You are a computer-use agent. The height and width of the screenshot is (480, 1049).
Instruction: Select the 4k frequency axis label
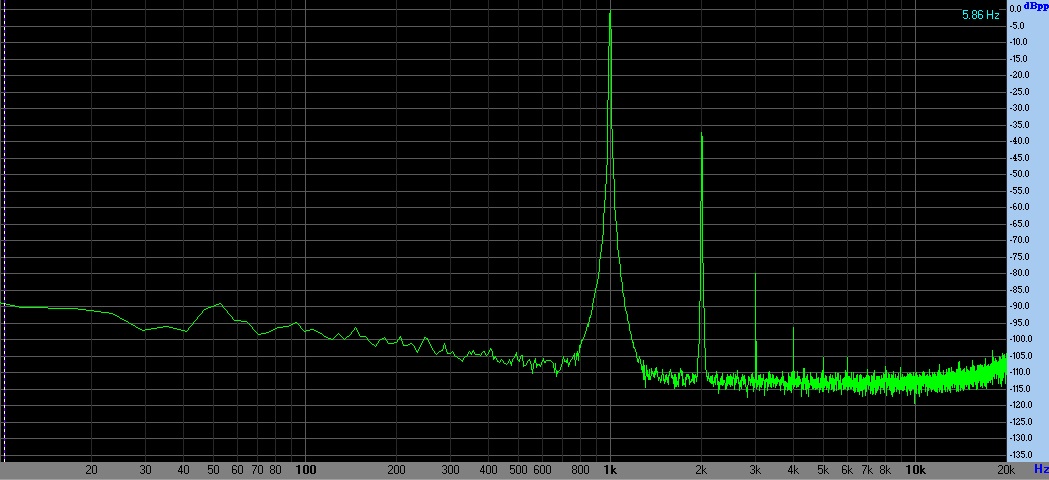(x=793, y=469)
